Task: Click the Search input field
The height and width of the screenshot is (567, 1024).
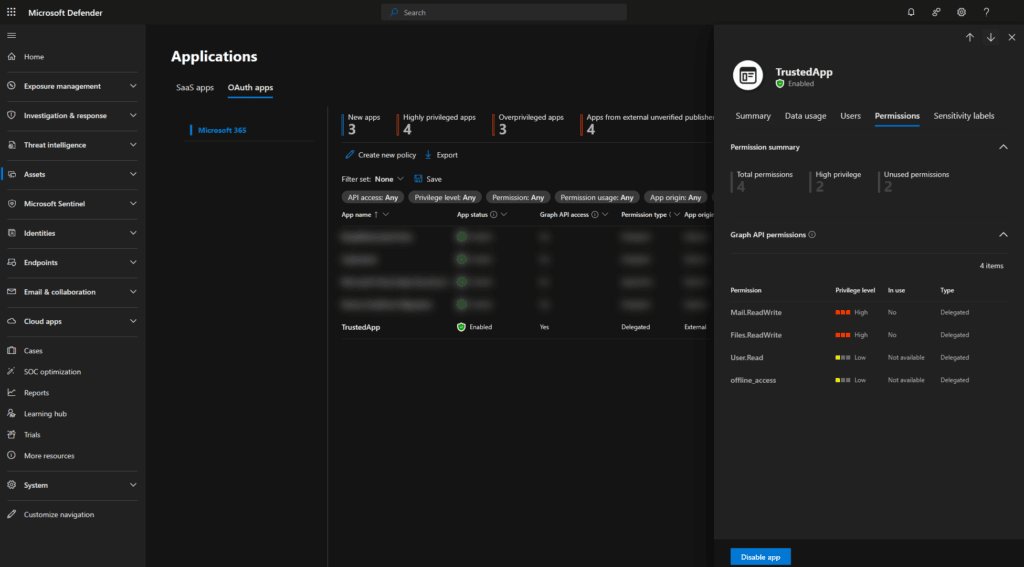Action: [x=504, y=12]
